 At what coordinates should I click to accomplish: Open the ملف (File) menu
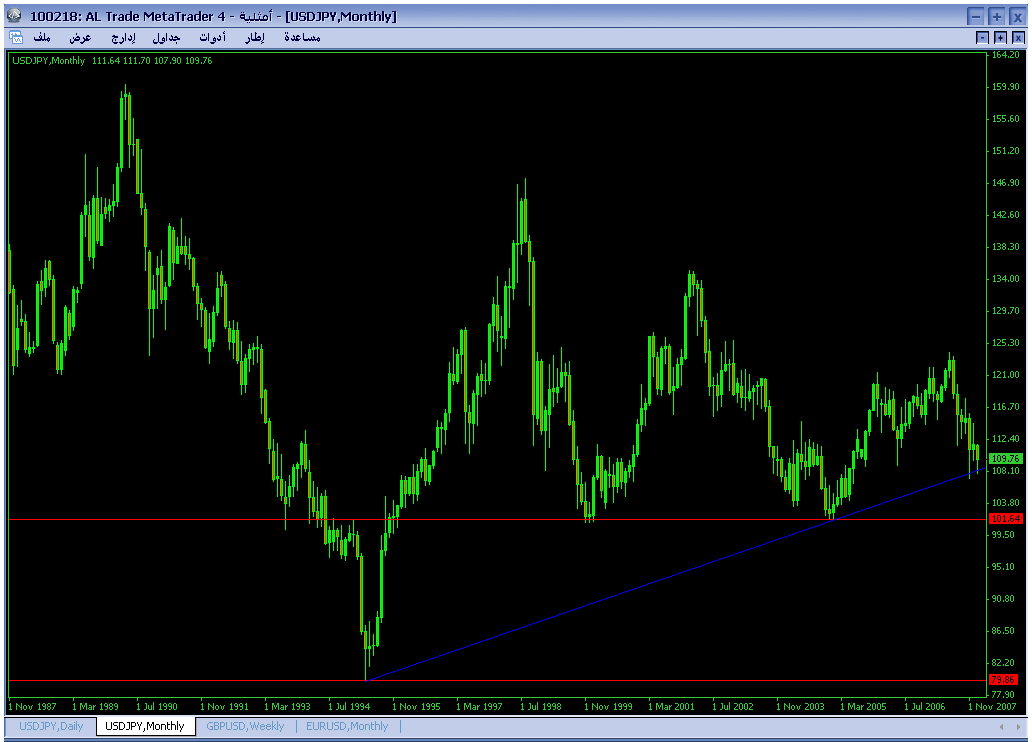point(41,37)
